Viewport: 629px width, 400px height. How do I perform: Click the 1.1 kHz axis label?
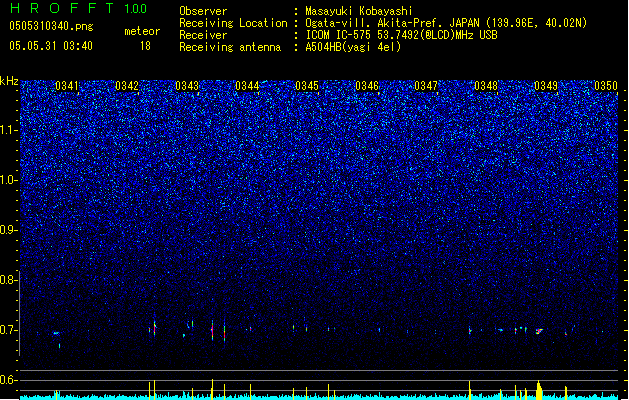[9, 130]
